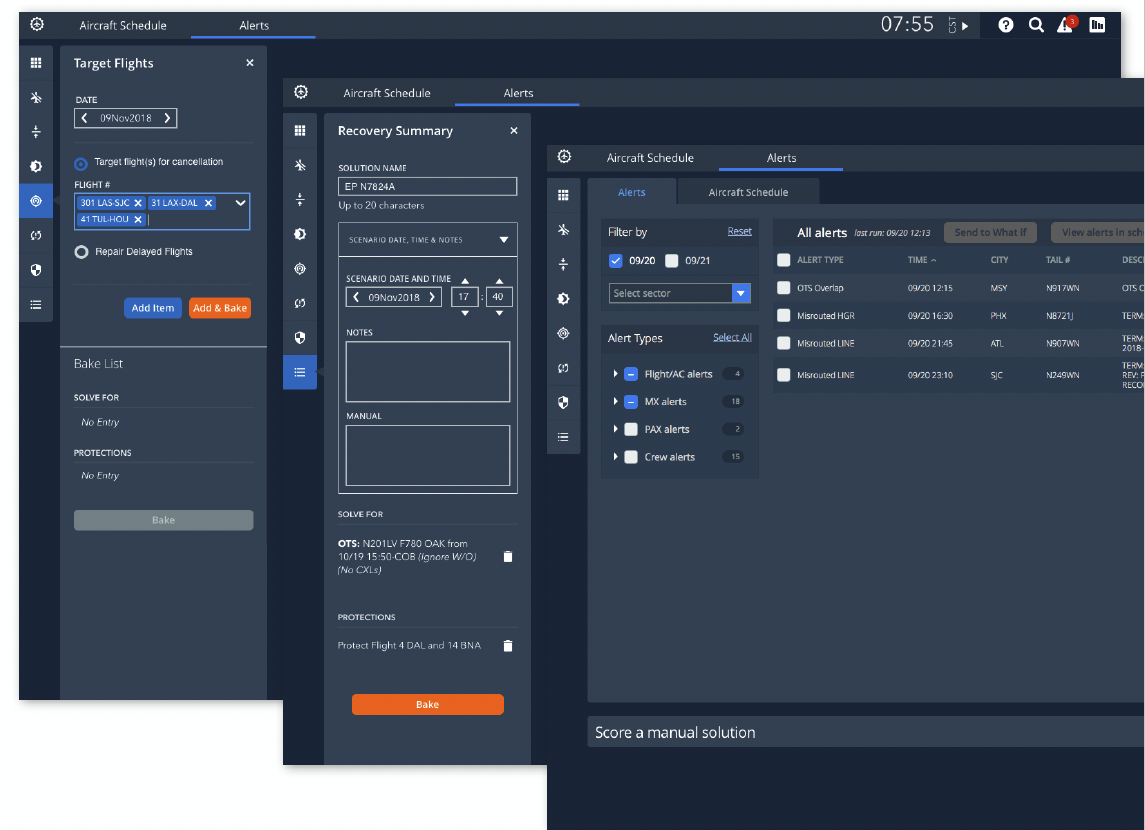The image size is (1145, 830).
Task: Check the PAX alerts checkbox
Action: point(631,429)
